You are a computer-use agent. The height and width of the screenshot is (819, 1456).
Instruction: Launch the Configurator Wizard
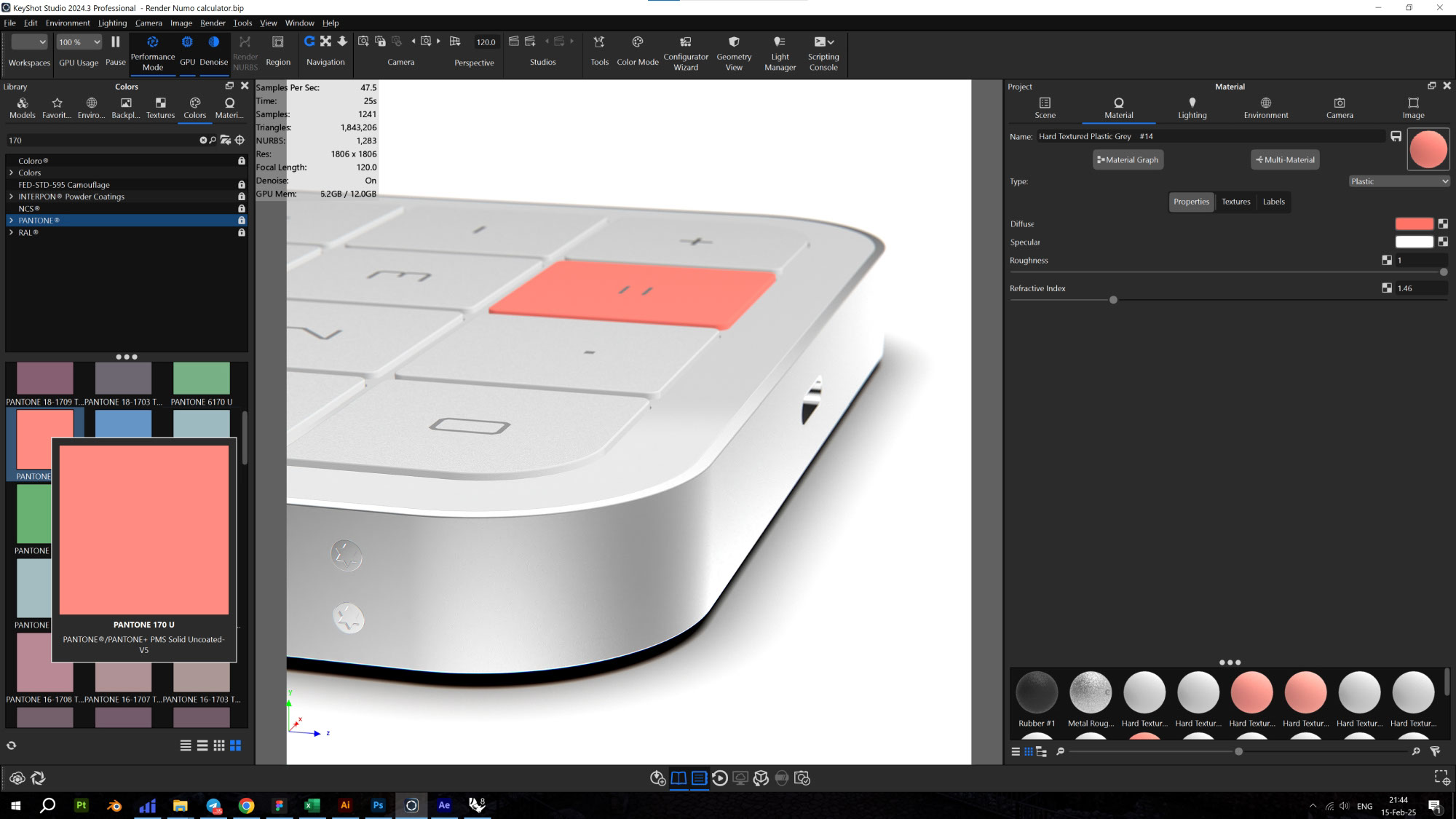(684, 52)
